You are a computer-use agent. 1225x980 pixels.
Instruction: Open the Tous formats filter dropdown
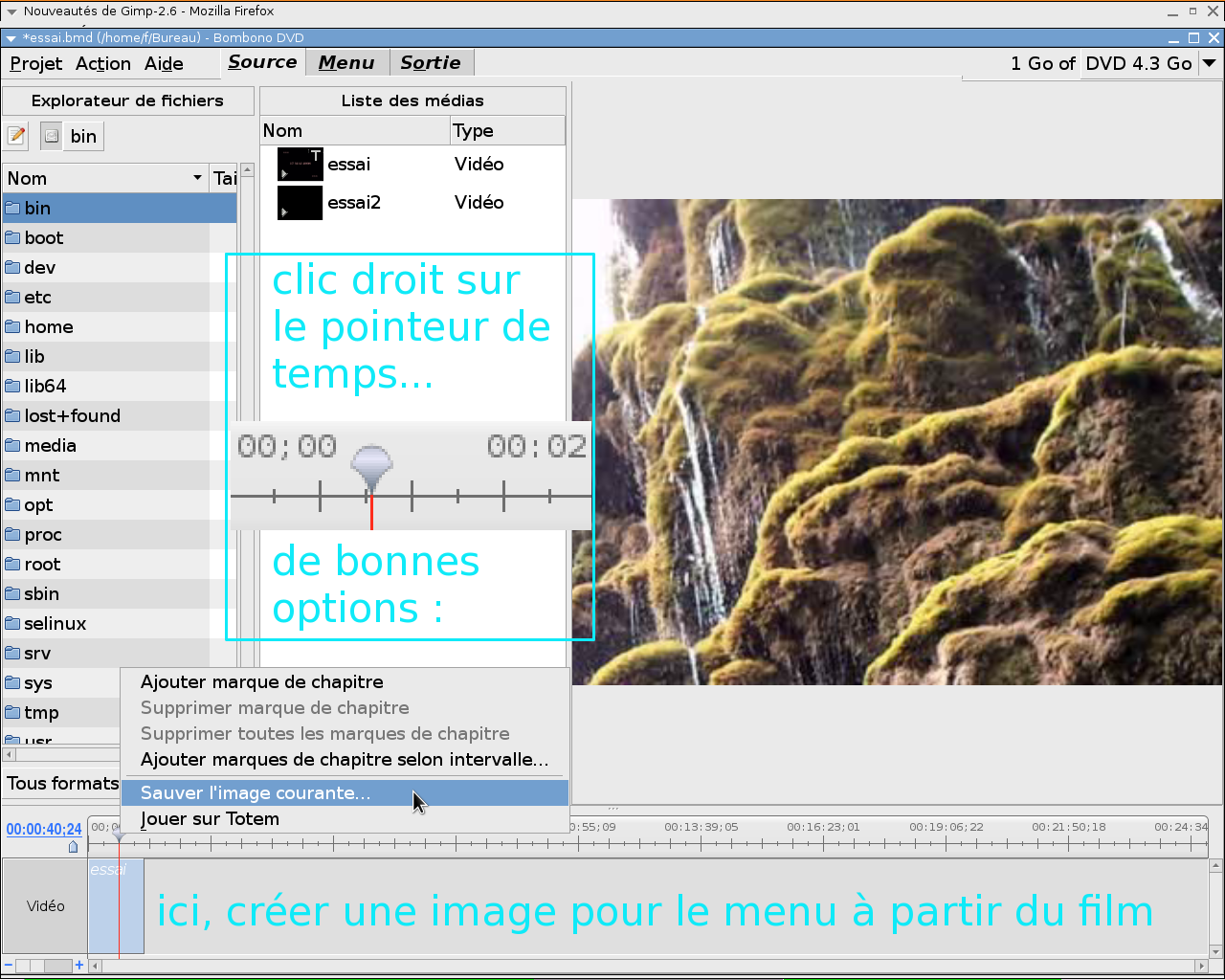62,784
